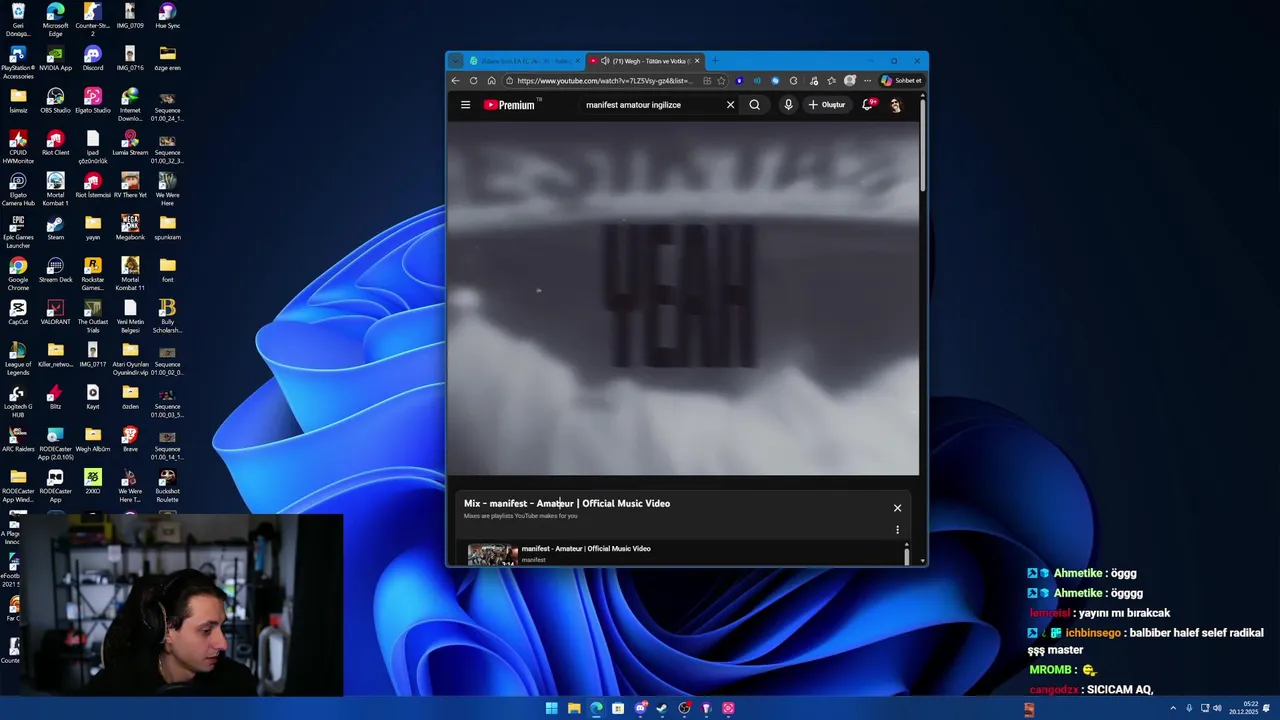Open the Mix playlist three-dot options
Image resolution: width=1280 pixels, height=720 pixels.
(x=897, y=530)
